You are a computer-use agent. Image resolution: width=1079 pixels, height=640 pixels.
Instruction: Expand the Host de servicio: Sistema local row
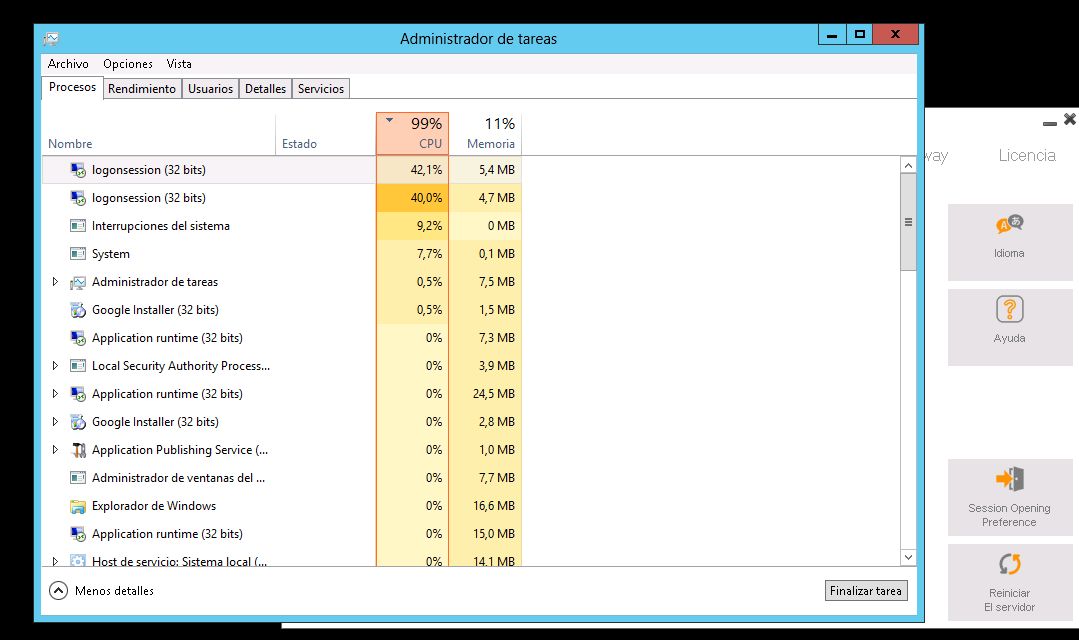pyautogui.click(x=55, y=561)
